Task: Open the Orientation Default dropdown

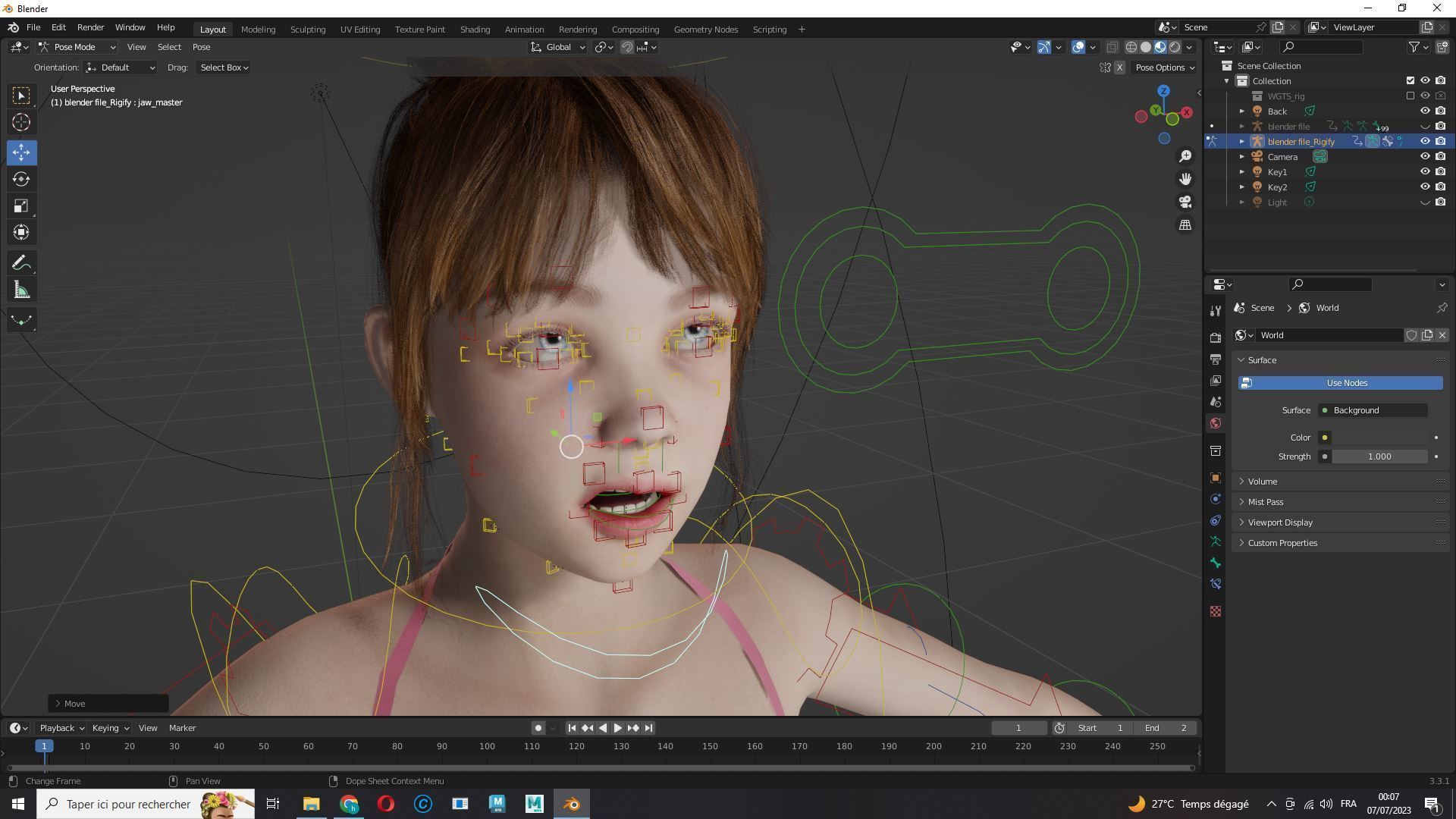Action: pos(121,67)
